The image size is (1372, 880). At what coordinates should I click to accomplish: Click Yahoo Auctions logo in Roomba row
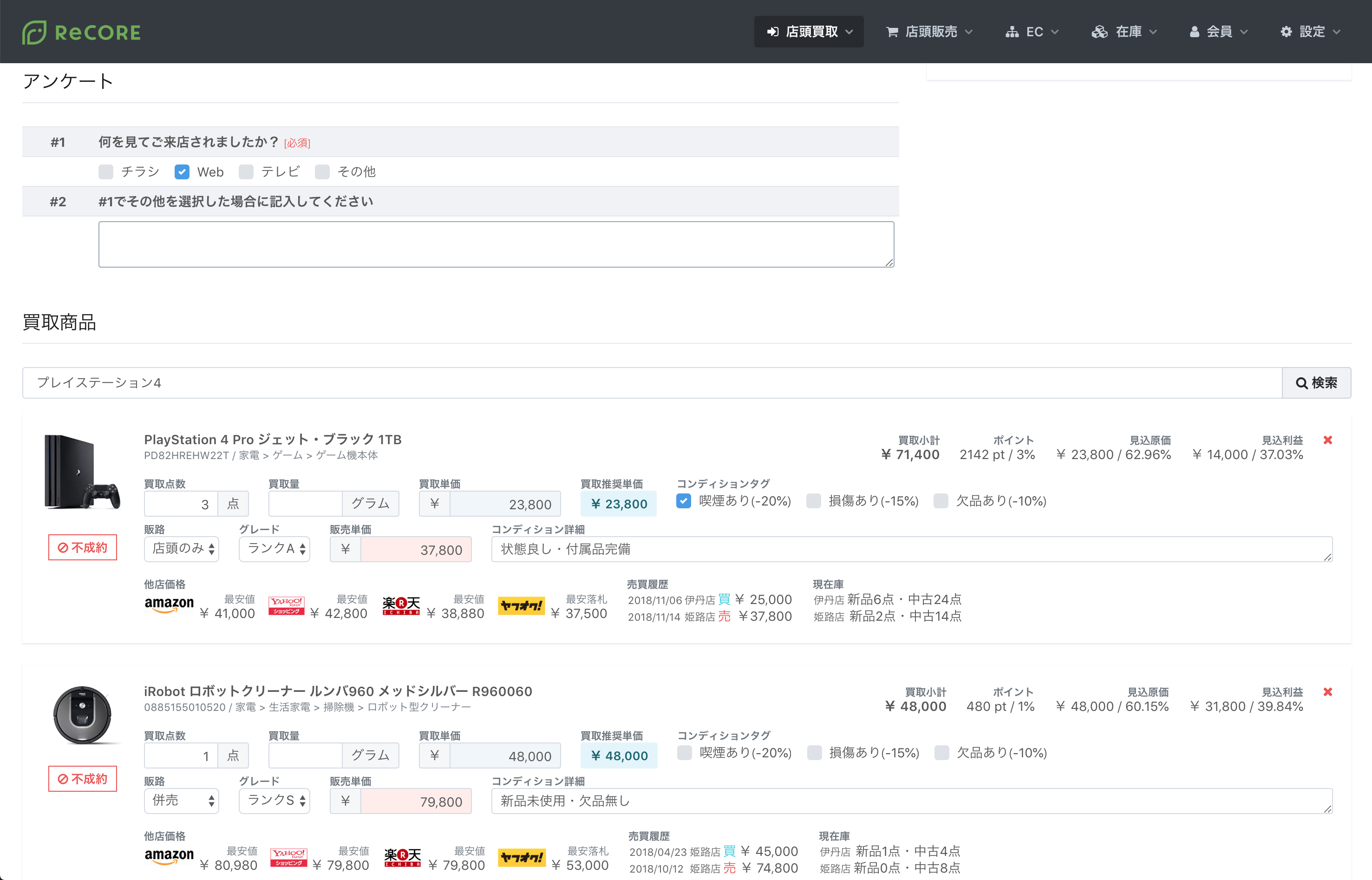click(521, 858)
